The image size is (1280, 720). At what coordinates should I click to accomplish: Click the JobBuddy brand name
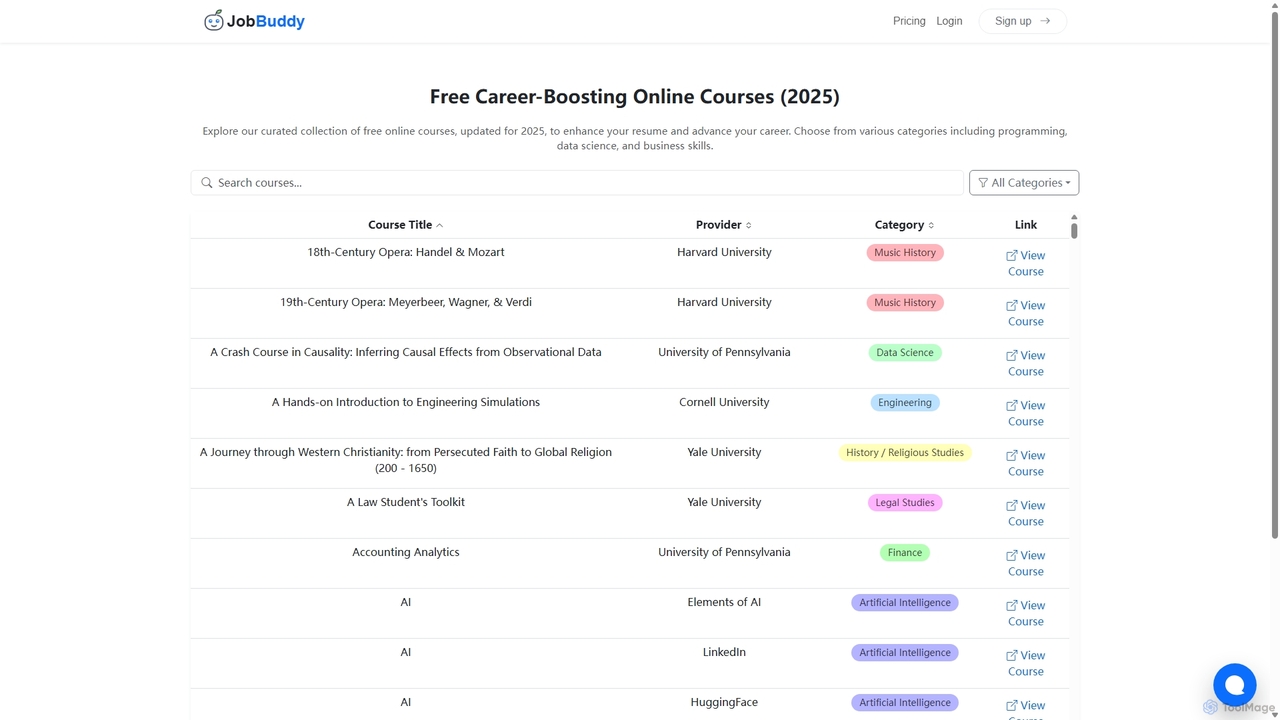click(266, 21)
